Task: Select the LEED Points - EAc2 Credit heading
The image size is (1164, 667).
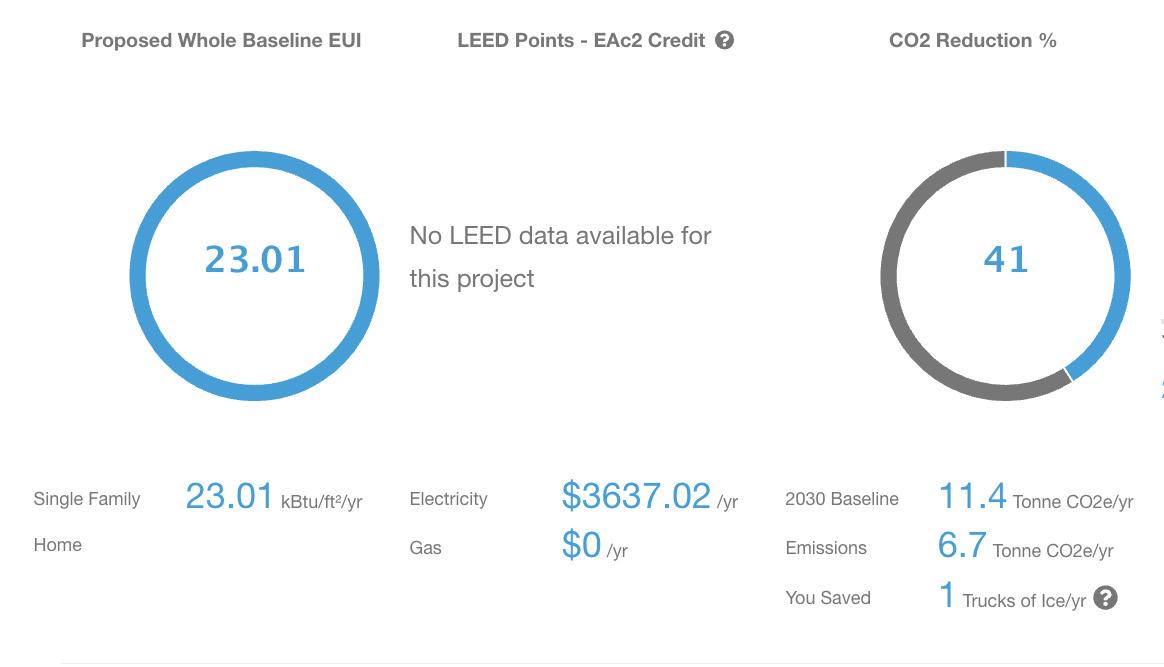Action: pyautogui.click(x=581, y=41)
